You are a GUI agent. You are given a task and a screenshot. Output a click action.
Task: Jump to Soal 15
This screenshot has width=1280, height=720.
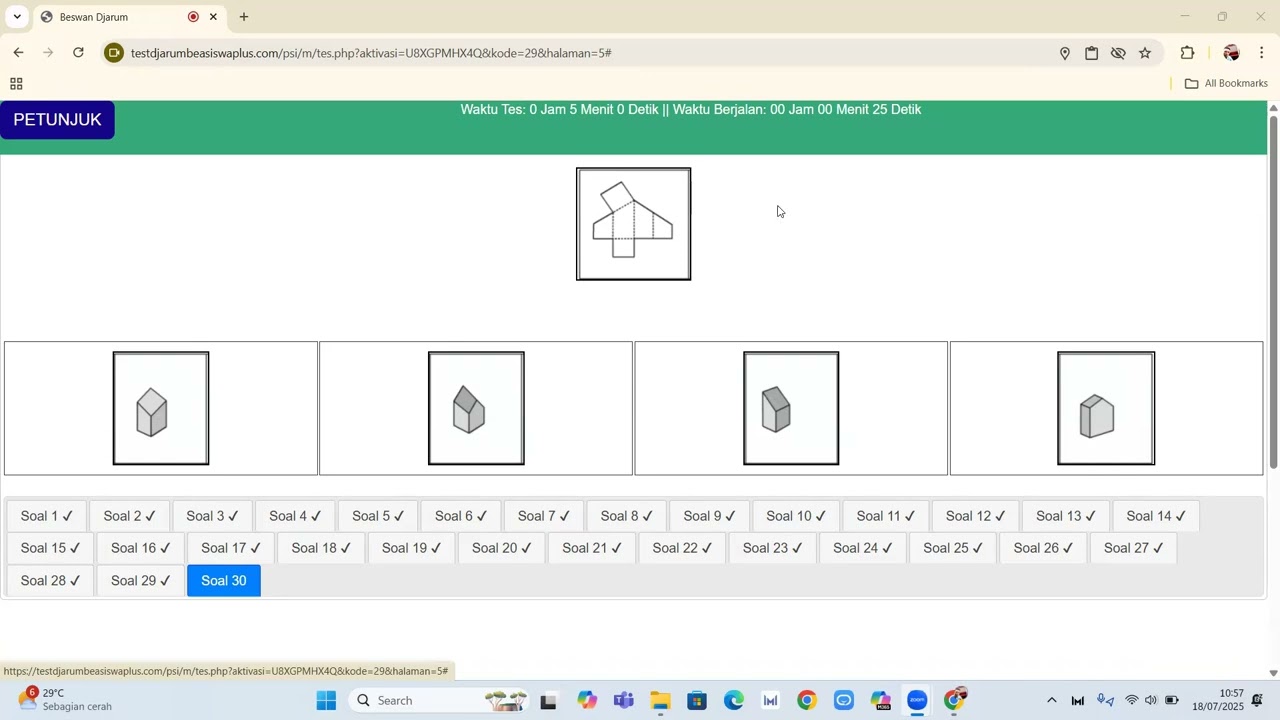(x=51, y=548)
